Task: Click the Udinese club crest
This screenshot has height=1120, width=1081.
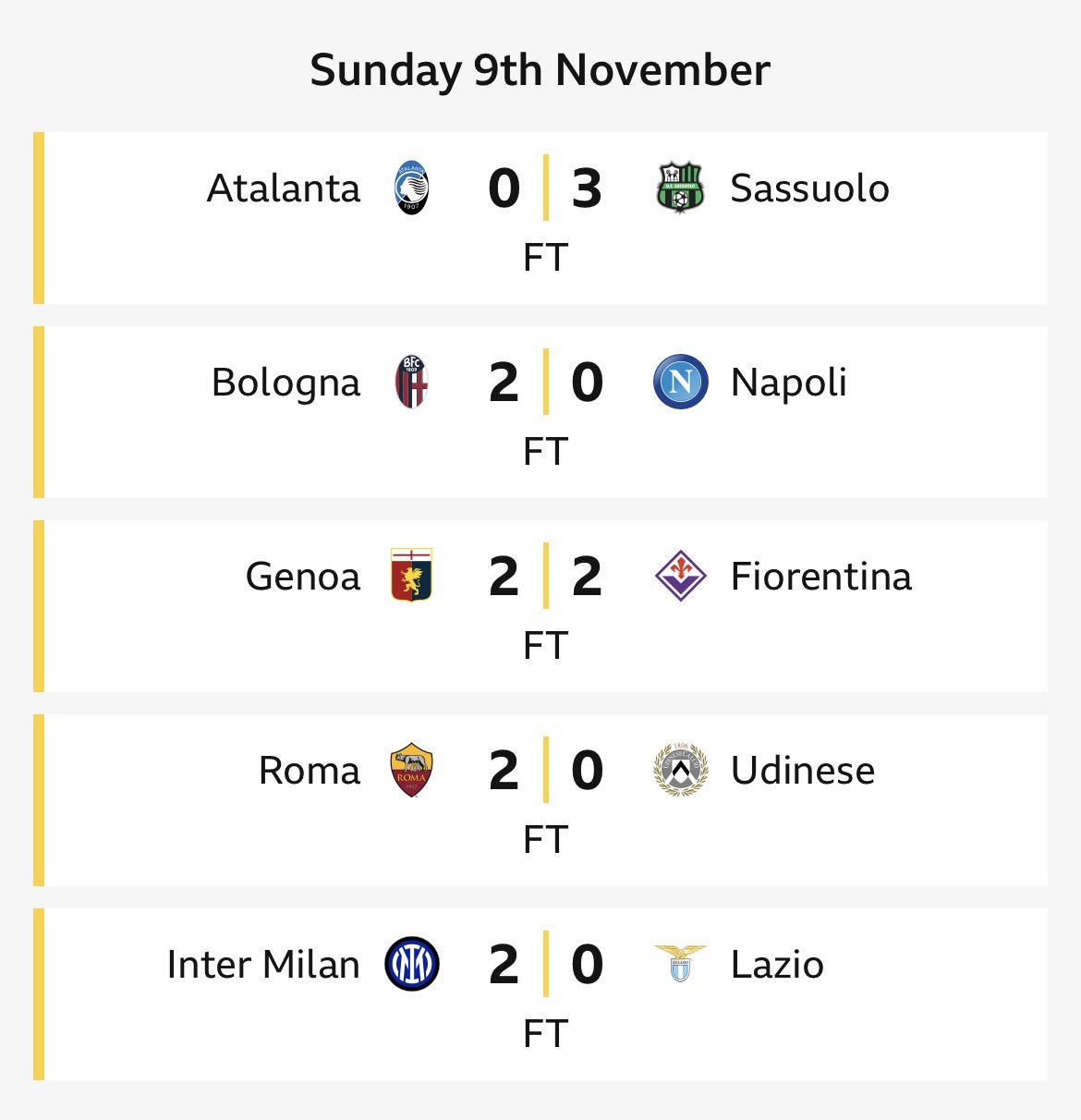Action: [681, 770]
